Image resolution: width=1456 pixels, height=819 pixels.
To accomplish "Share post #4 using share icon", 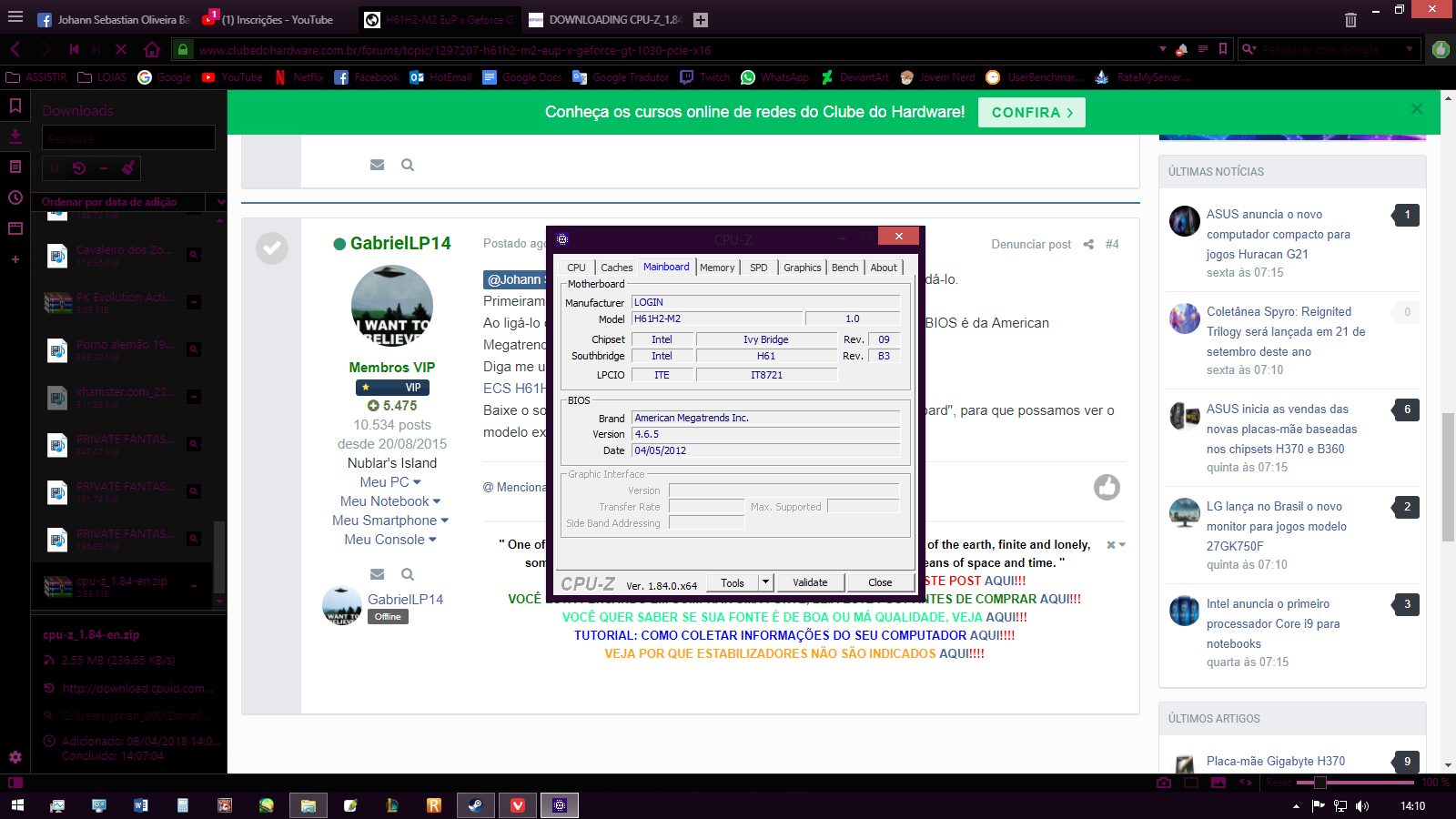I will [1088, 244].
